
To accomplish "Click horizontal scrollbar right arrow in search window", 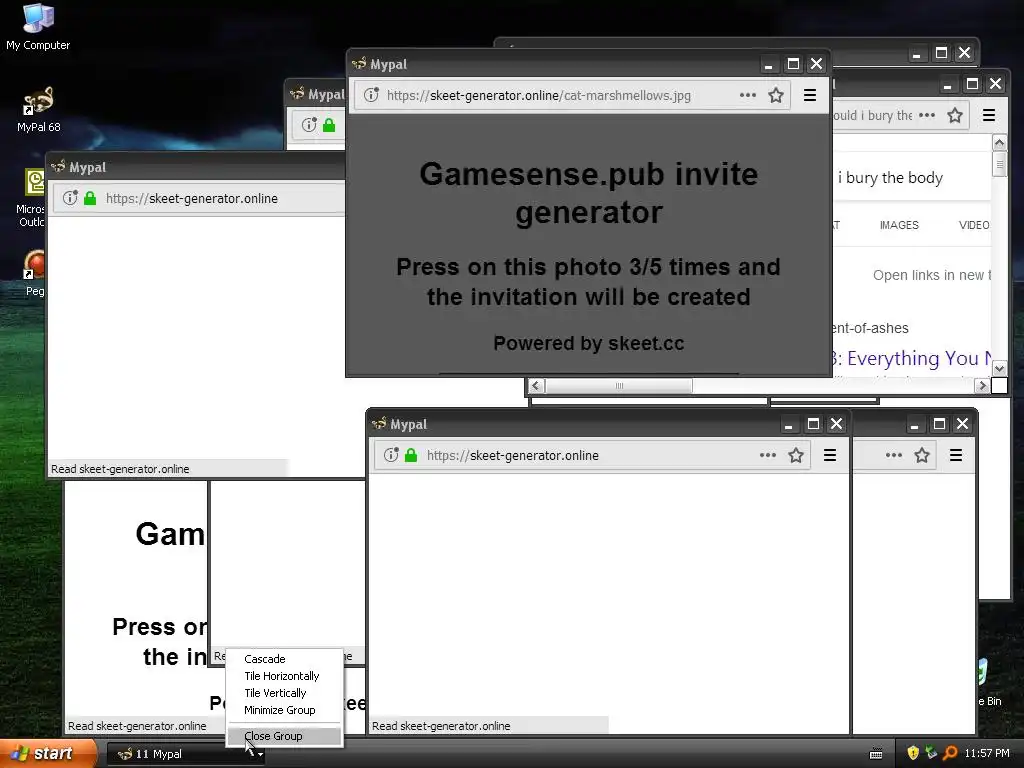I will pos(982,385).
